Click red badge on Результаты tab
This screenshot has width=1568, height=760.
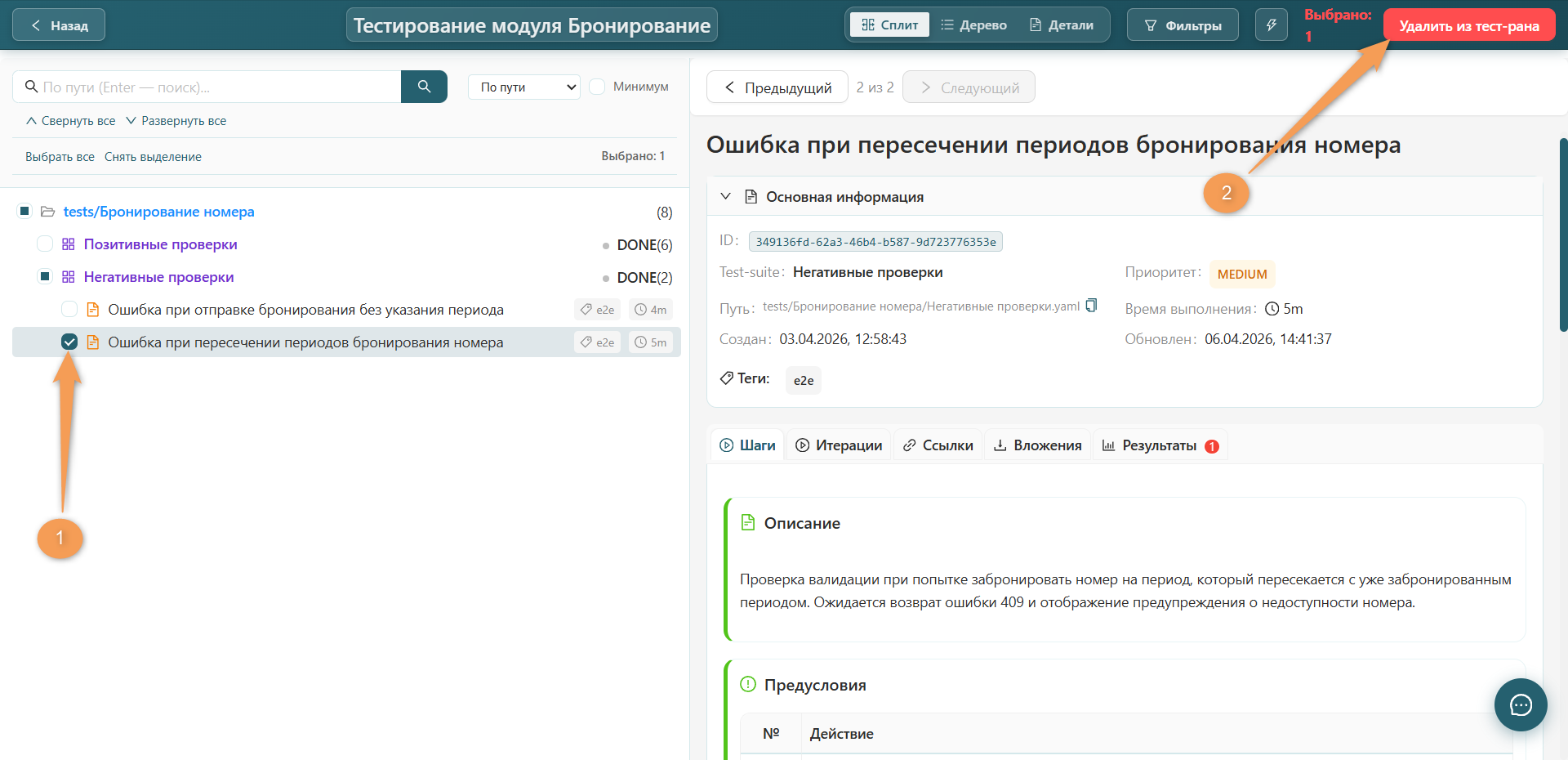1212,446
